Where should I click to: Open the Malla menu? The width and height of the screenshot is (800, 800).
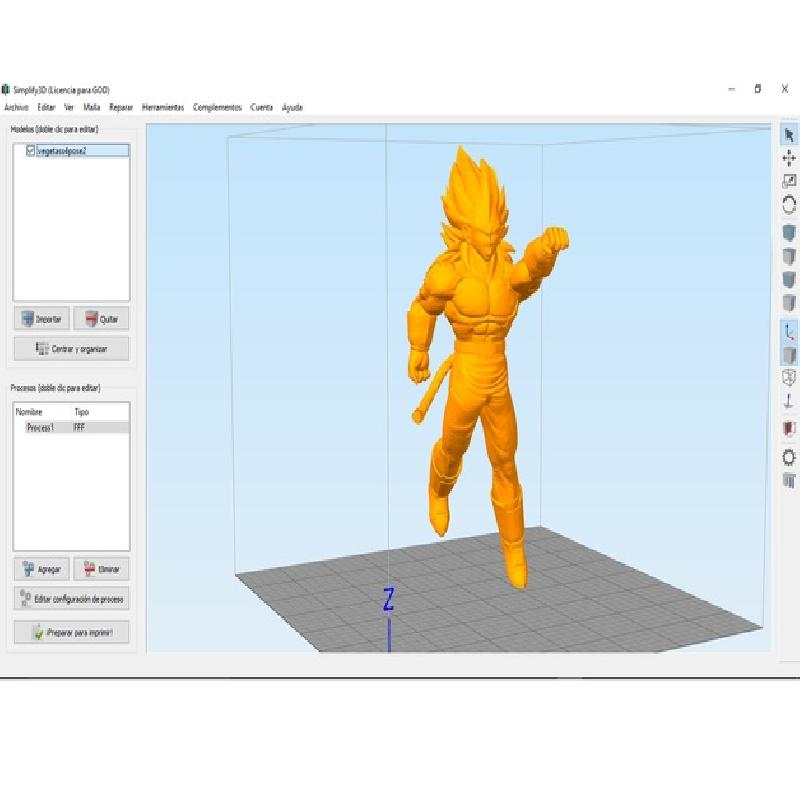click(92, 107)
